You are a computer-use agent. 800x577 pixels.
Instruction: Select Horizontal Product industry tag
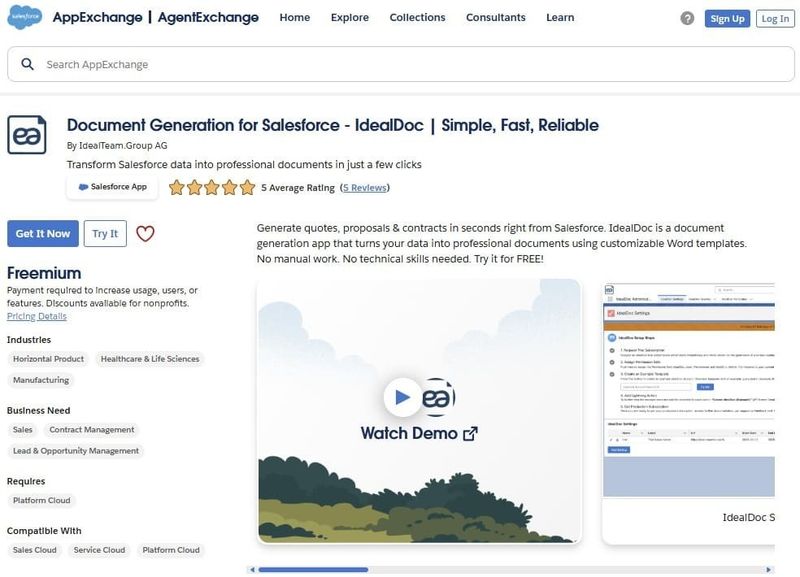[x=48, y=359]
